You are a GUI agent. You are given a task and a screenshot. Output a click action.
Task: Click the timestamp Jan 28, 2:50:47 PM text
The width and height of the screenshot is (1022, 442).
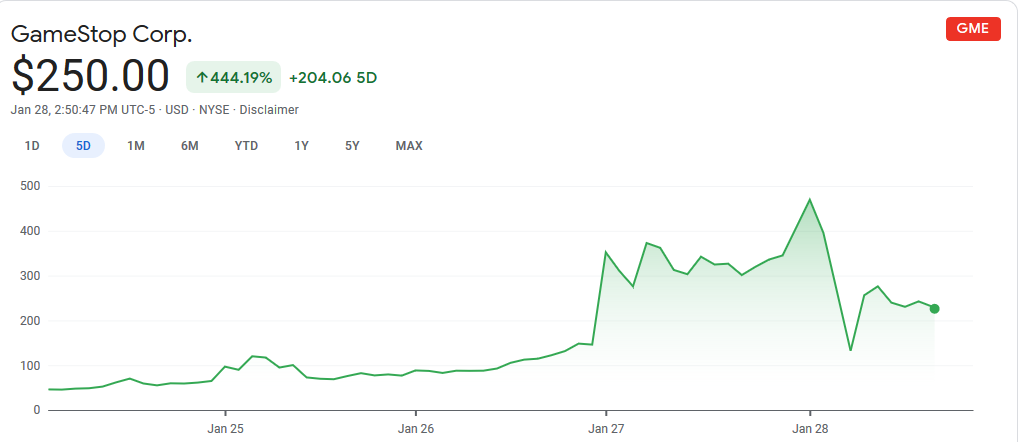64,110
